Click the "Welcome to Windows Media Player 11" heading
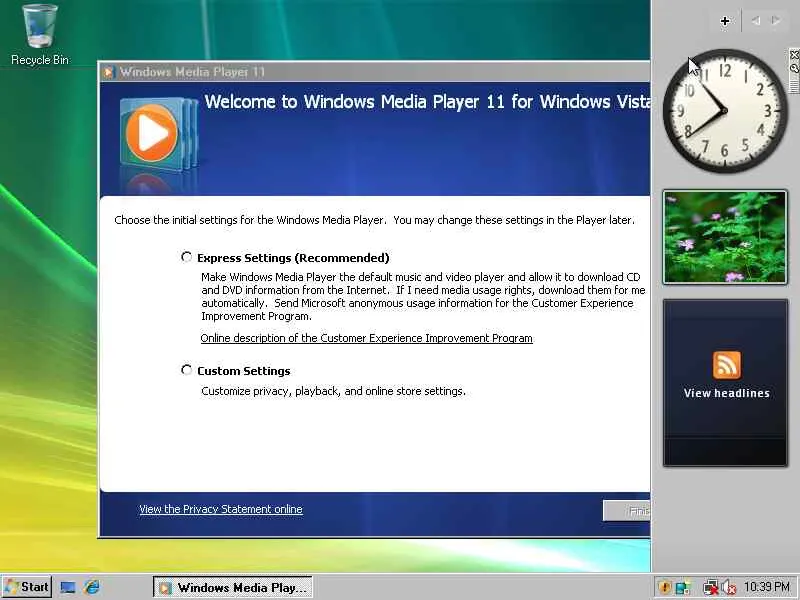 428,102
